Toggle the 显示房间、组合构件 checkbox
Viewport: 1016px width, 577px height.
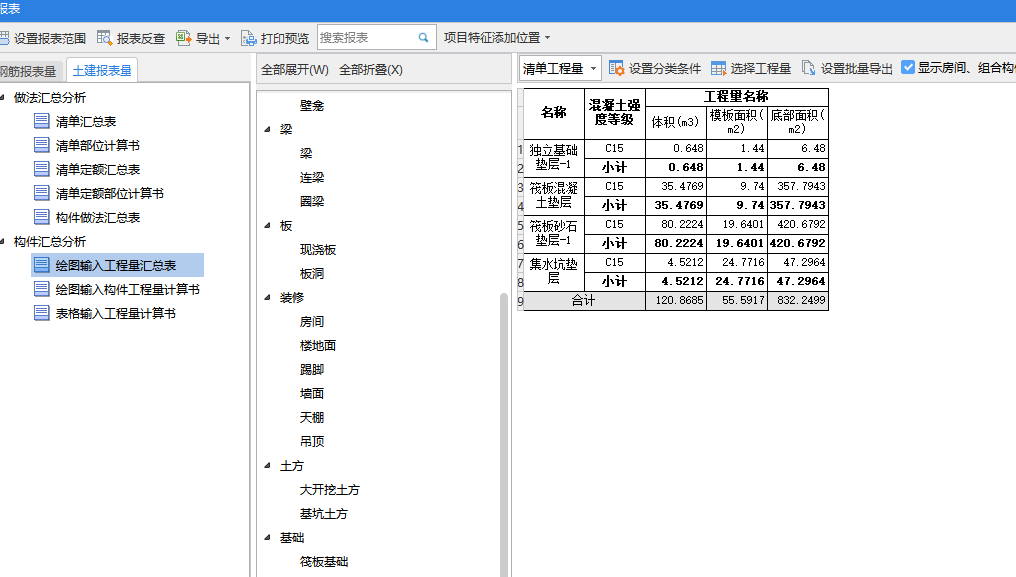pyautogui.click(x=908, y=67)
